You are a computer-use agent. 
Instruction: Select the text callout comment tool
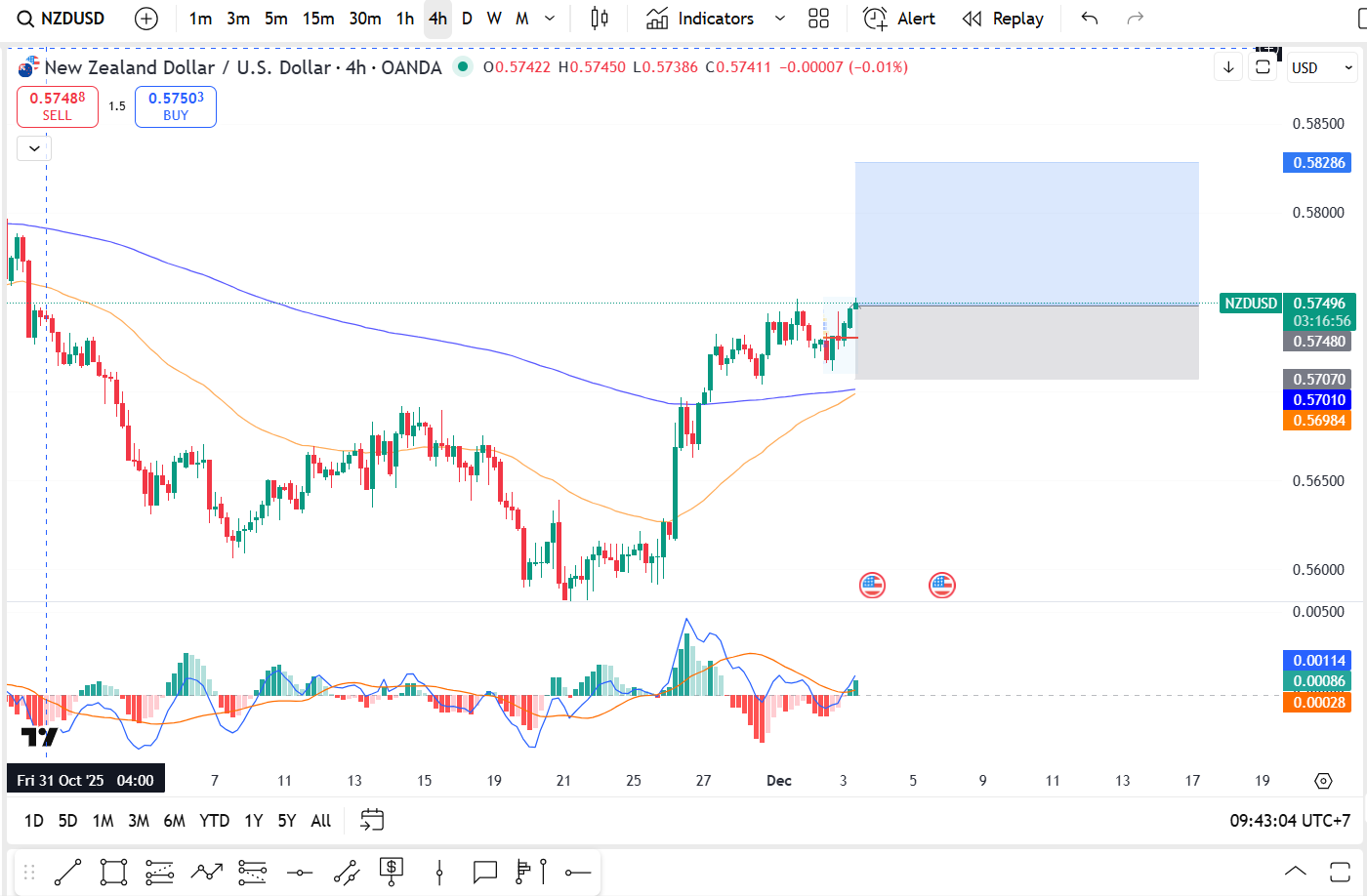484,872
